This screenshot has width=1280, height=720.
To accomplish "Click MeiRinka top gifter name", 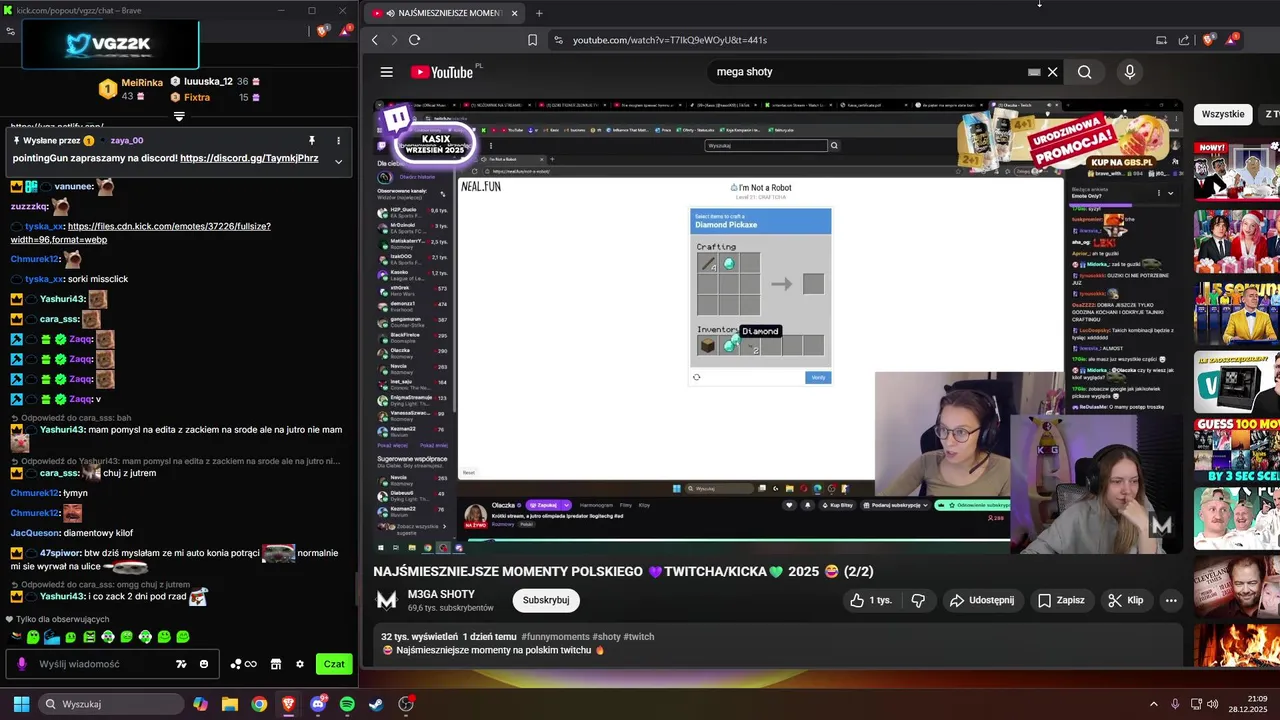I will [x=142, y=83].
